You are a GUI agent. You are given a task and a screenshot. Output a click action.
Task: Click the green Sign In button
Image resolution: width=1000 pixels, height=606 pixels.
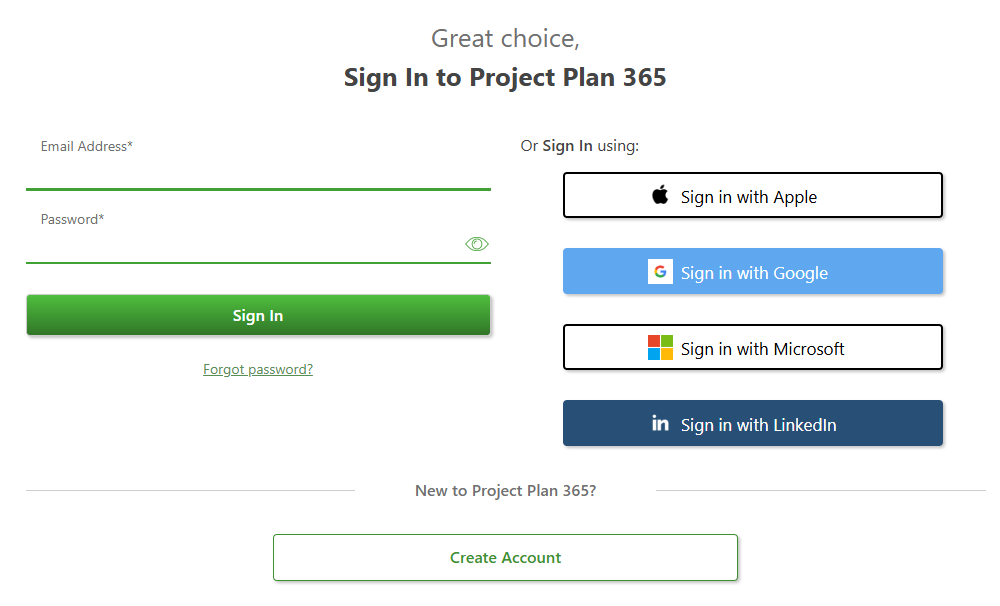pos(258,315)
